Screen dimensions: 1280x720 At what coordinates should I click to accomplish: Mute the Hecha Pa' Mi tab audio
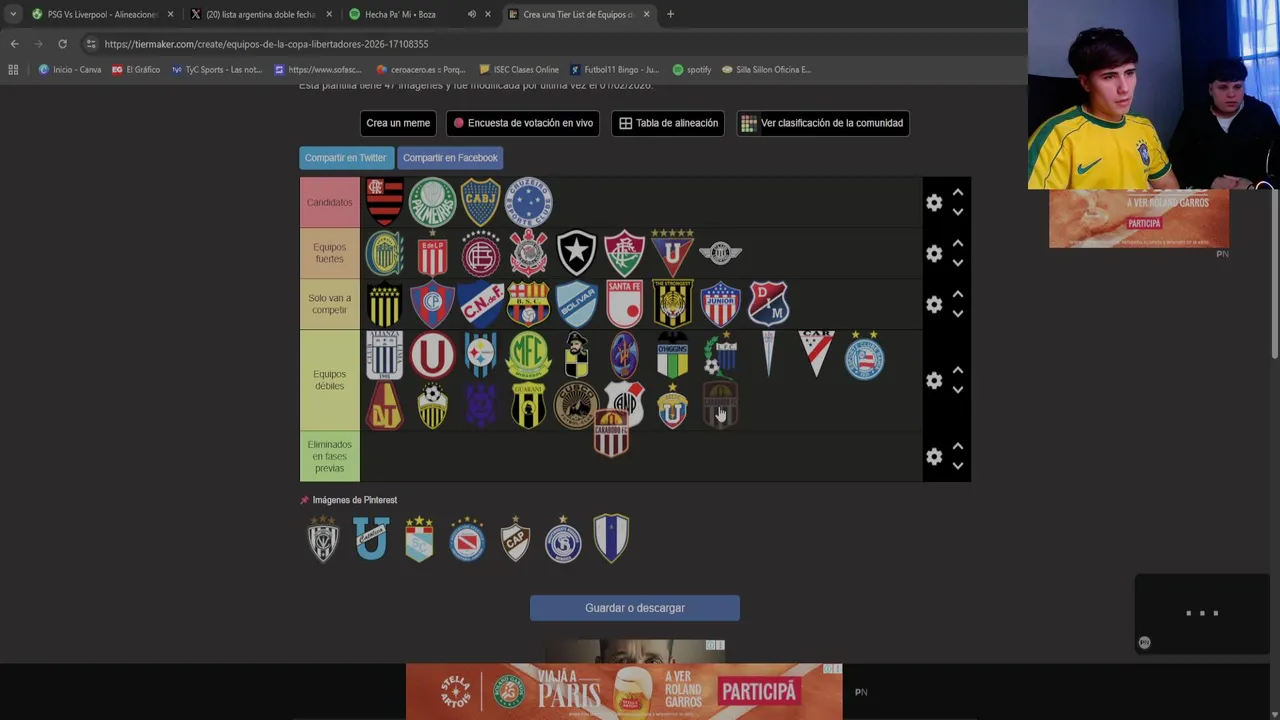tap(471, 14)
